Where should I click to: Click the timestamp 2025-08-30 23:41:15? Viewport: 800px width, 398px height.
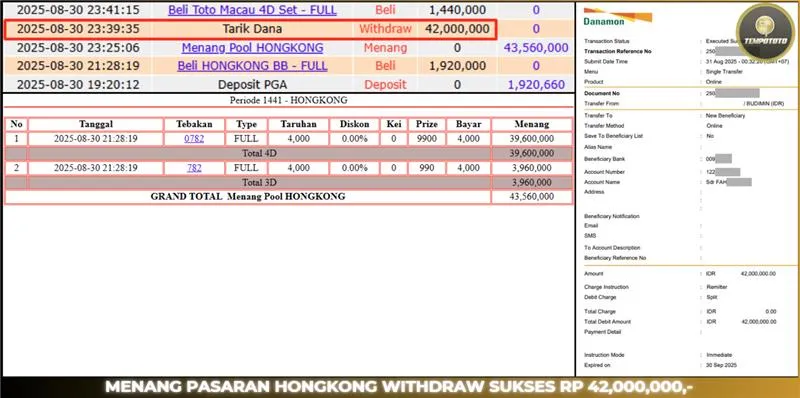click(78, 9)
